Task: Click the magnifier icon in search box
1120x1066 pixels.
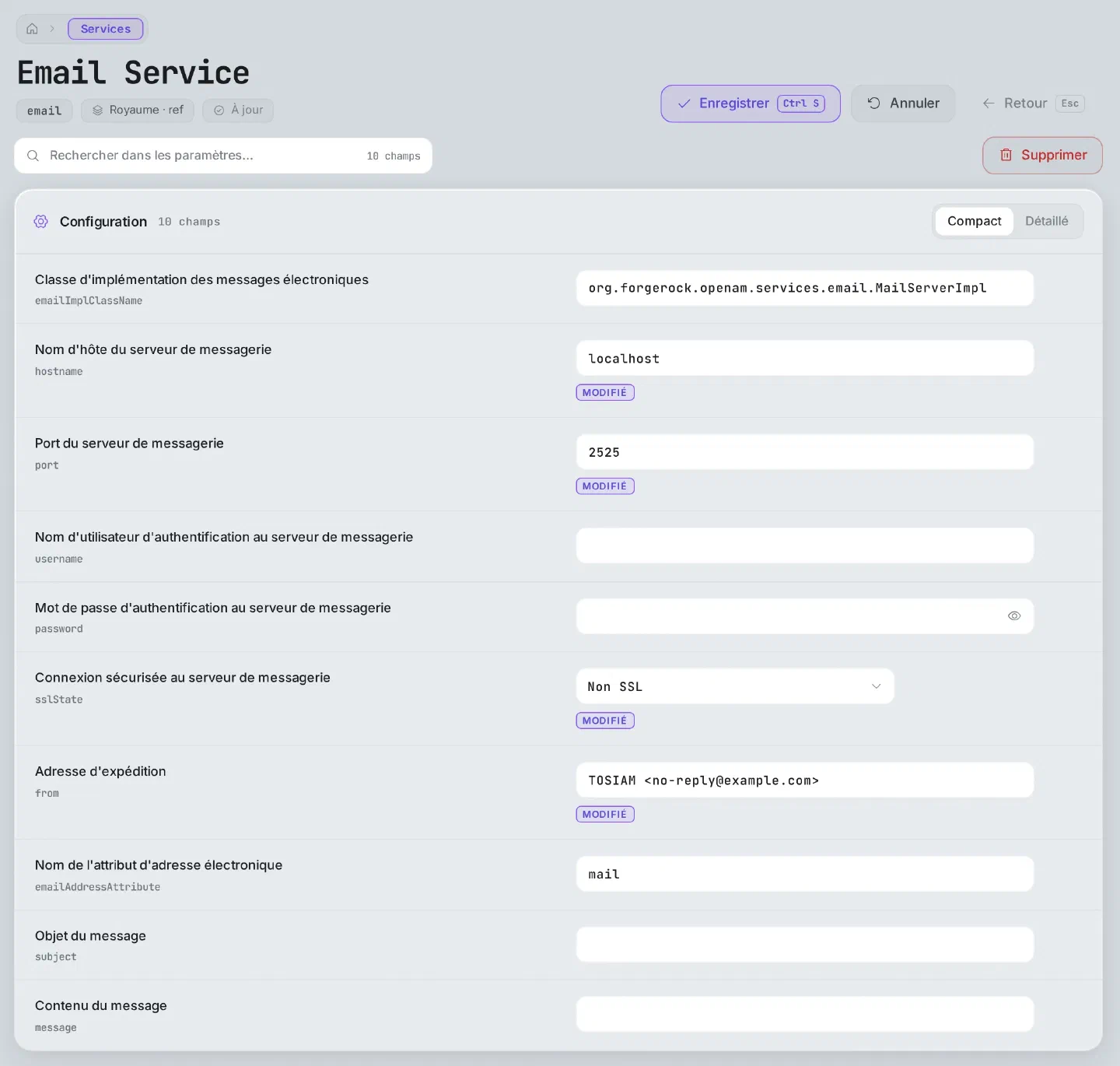Action: 33,156
